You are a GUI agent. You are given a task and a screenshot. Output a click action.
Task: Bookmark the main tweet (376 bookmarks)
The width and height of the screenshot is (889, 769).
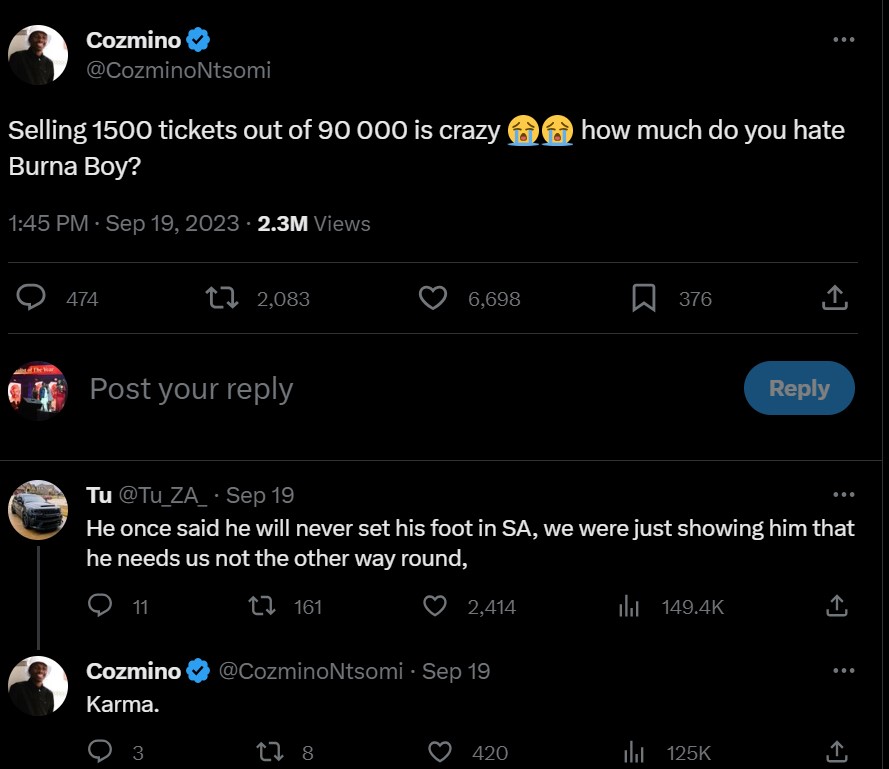click(x=645, y=298)
